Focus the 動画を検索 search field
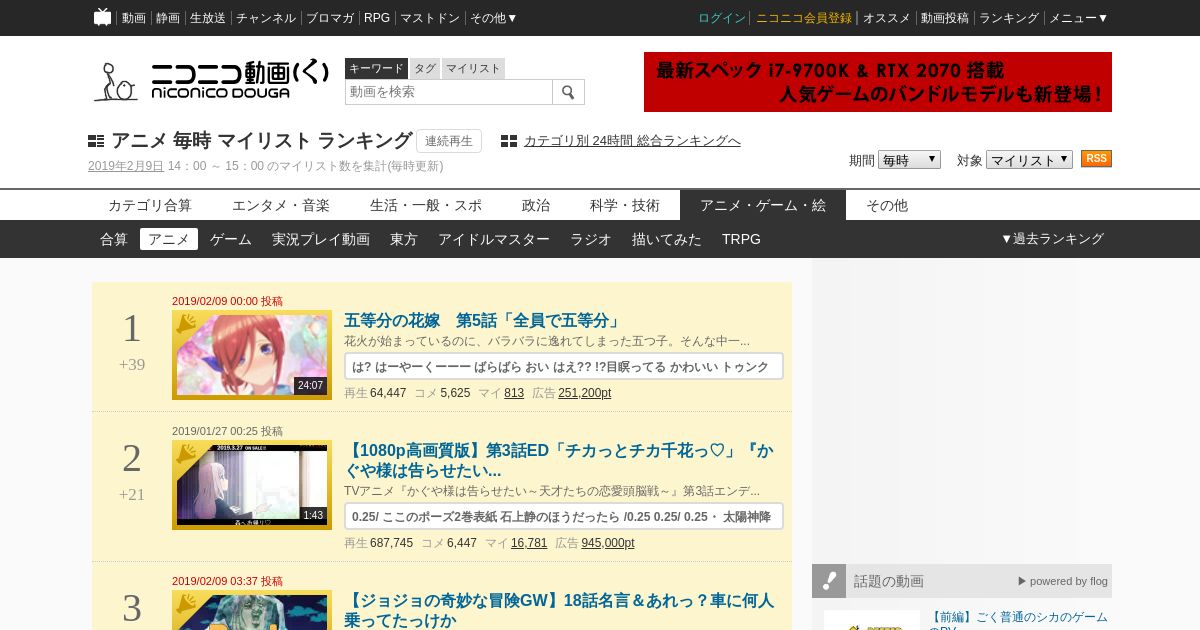 449,92
